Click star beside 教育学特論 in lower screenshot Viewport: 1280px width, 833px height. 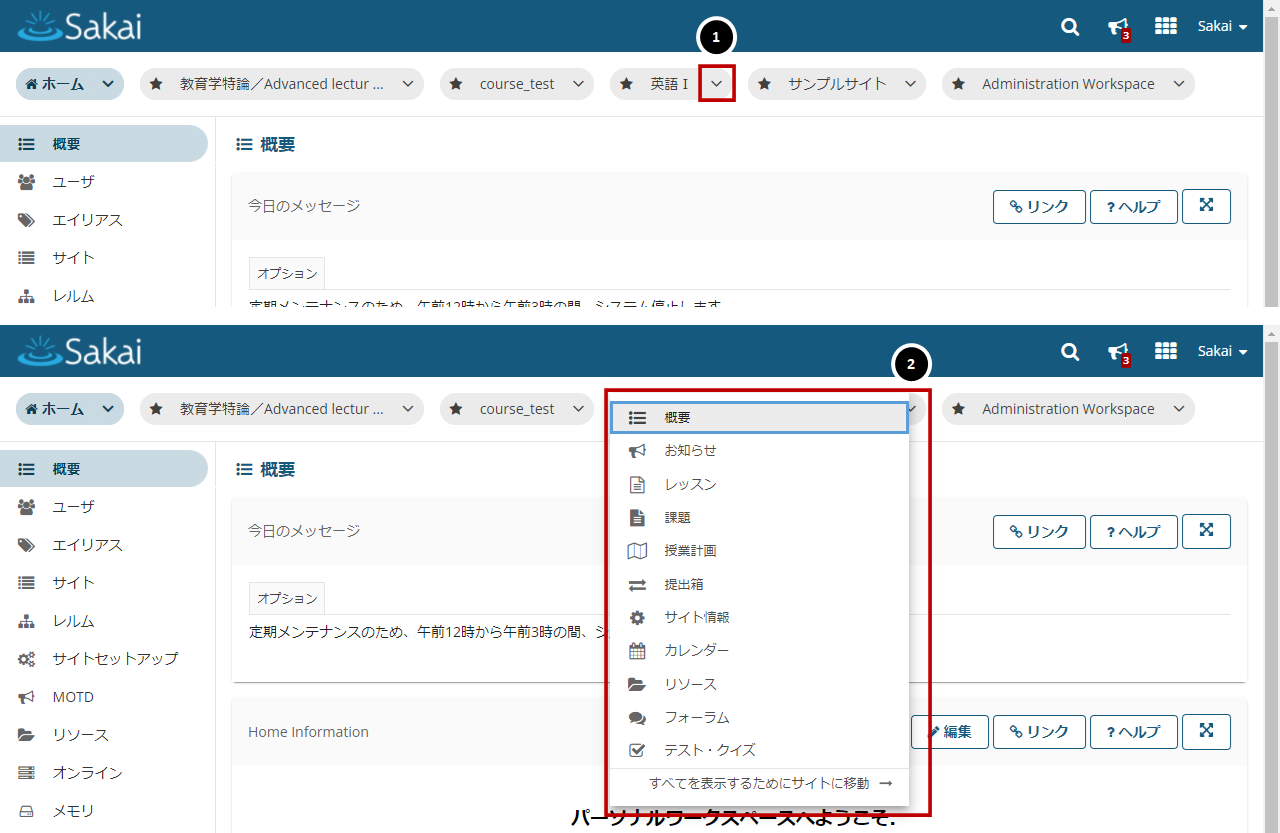[157, 409]
